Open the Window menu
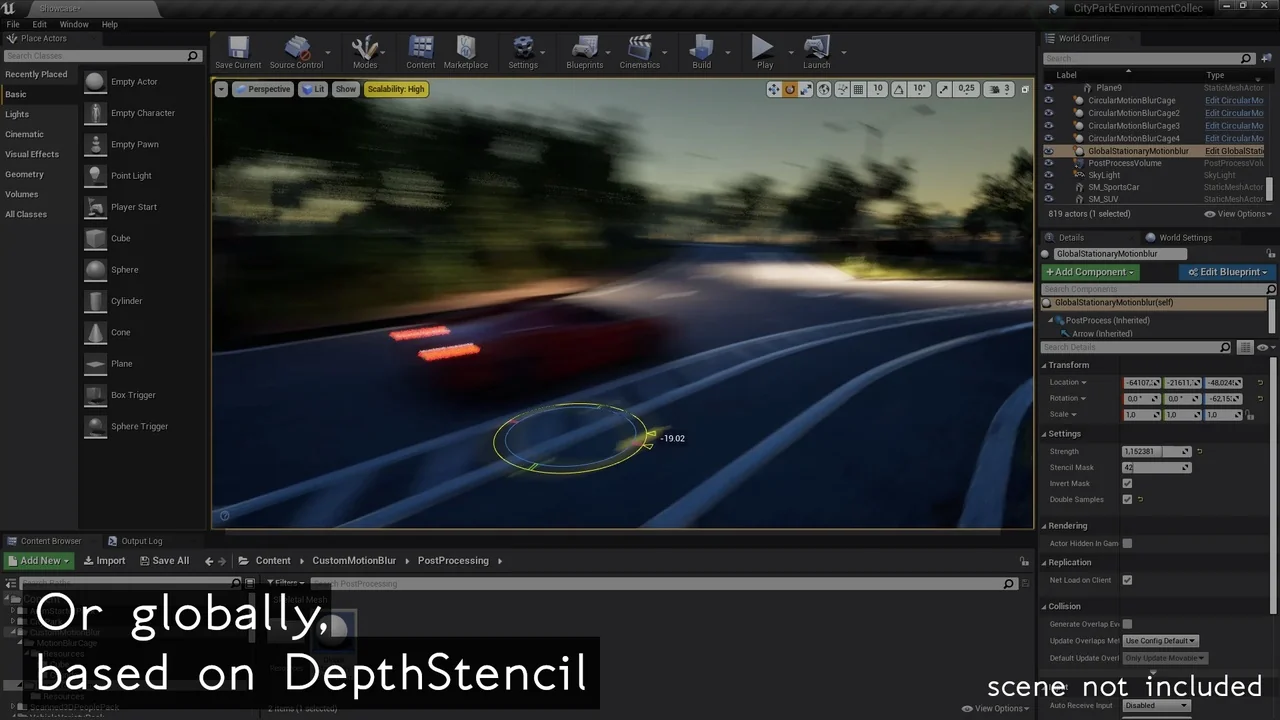The width and height of the screenshot is (1280, 720). click(x=74, y=24)
